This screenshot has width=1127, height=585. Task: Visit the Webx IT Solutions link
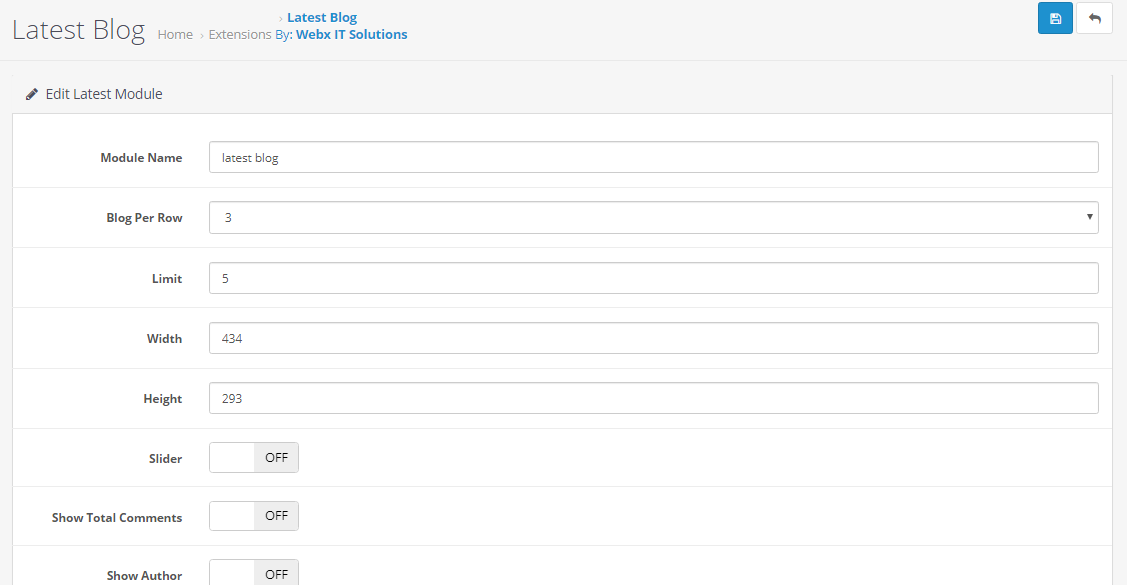coord(351,34)
